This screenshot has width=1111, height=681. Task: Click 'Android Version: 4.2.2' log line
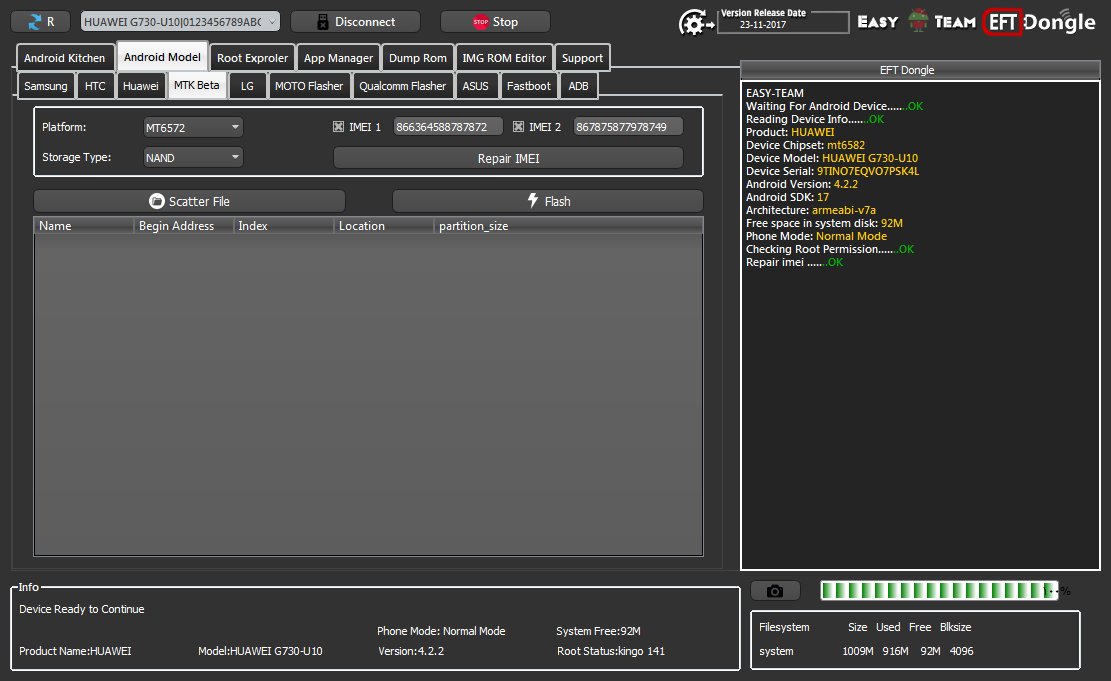tap(802, 184)
